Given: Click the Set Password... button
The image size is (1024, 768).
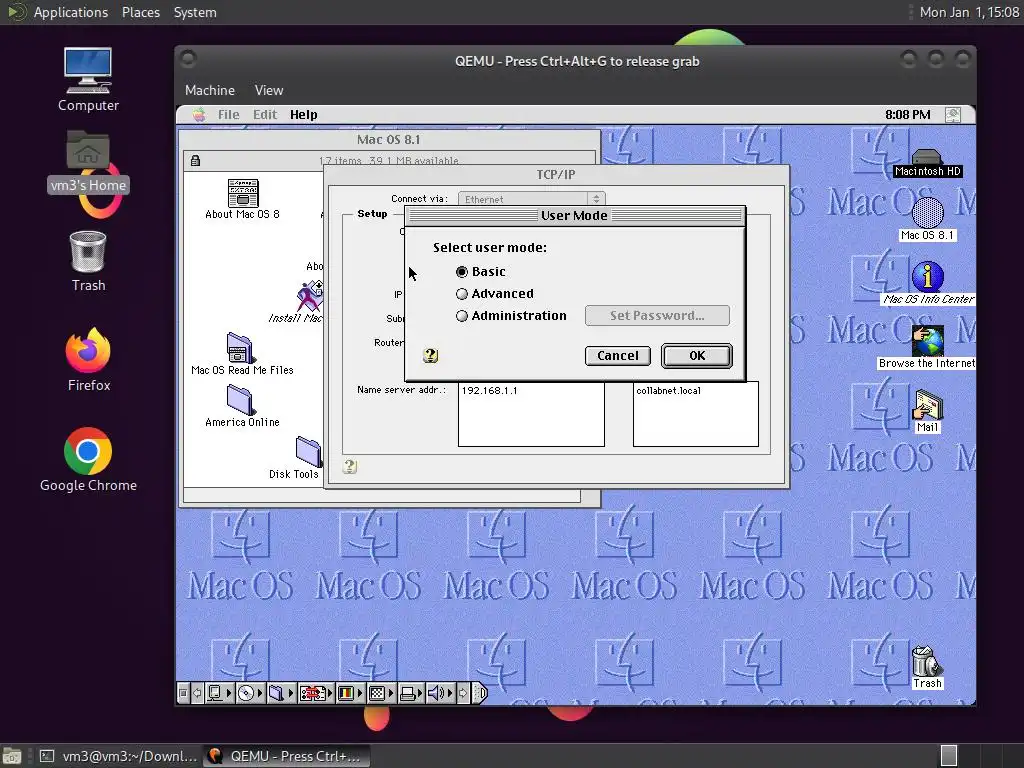Looking at the screenshot, I should (657, 315).
